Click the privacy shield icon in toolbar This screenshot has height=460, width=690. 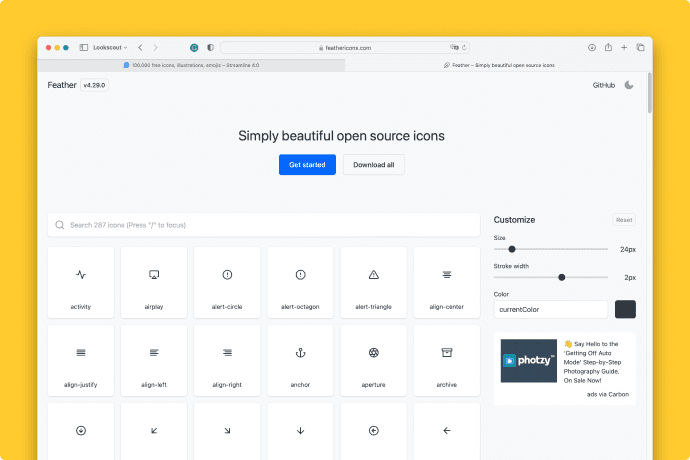(x=210, y=48)
